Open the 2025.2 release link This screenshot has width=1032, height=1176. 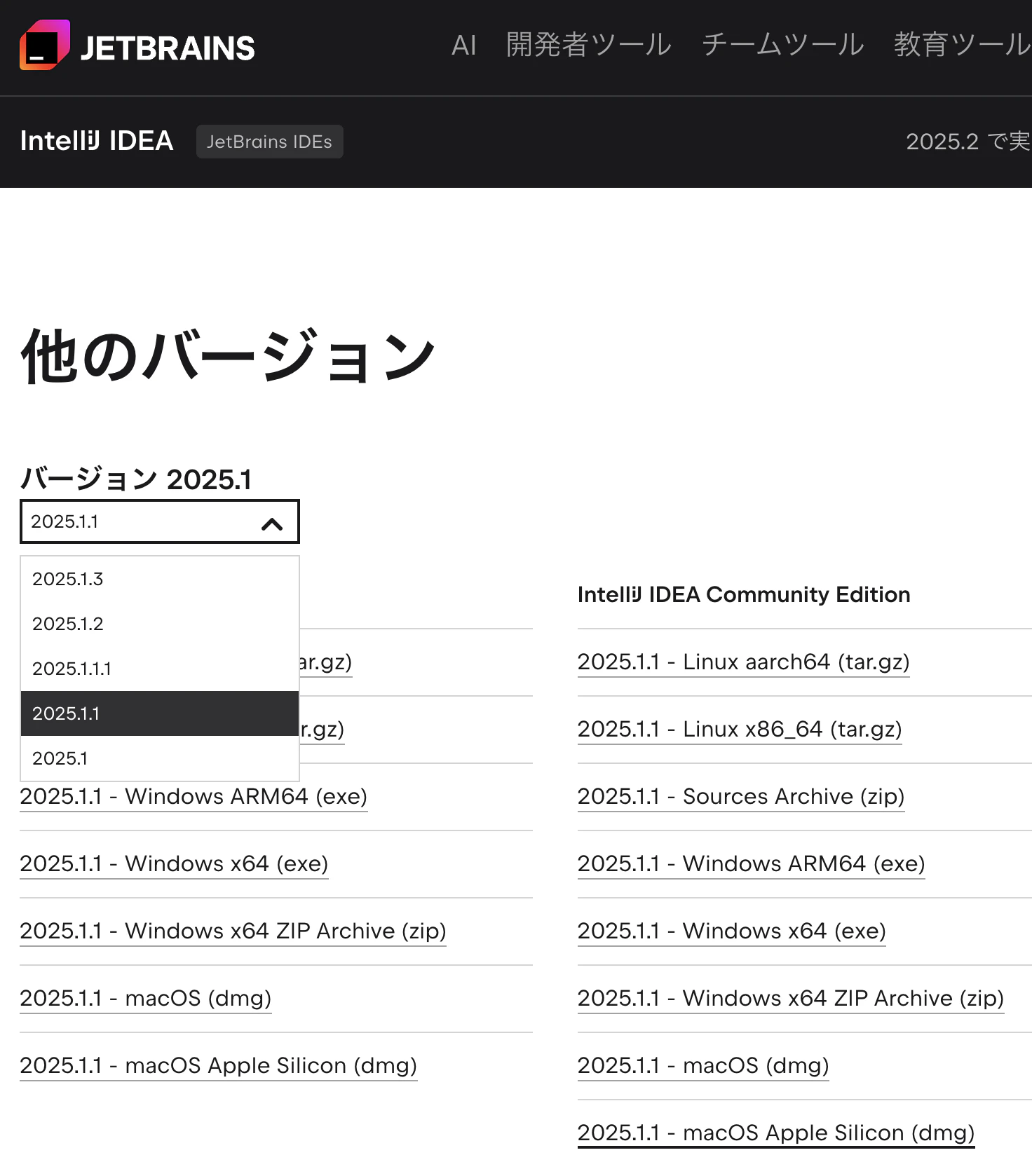pyautogui.click(x=968, y=142)
